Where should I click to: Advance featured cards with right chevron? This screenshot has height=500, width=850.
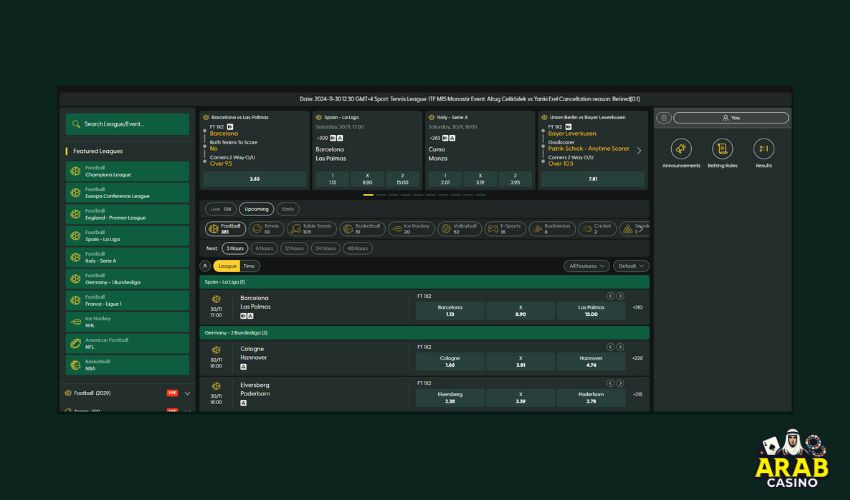pyautogui.click(x=639, y=151)
